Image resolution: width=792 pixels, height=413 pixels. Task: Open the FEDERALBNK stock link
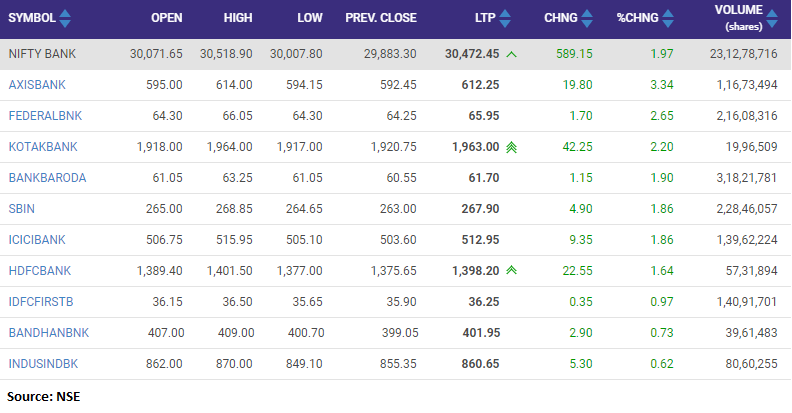[45, 116]
